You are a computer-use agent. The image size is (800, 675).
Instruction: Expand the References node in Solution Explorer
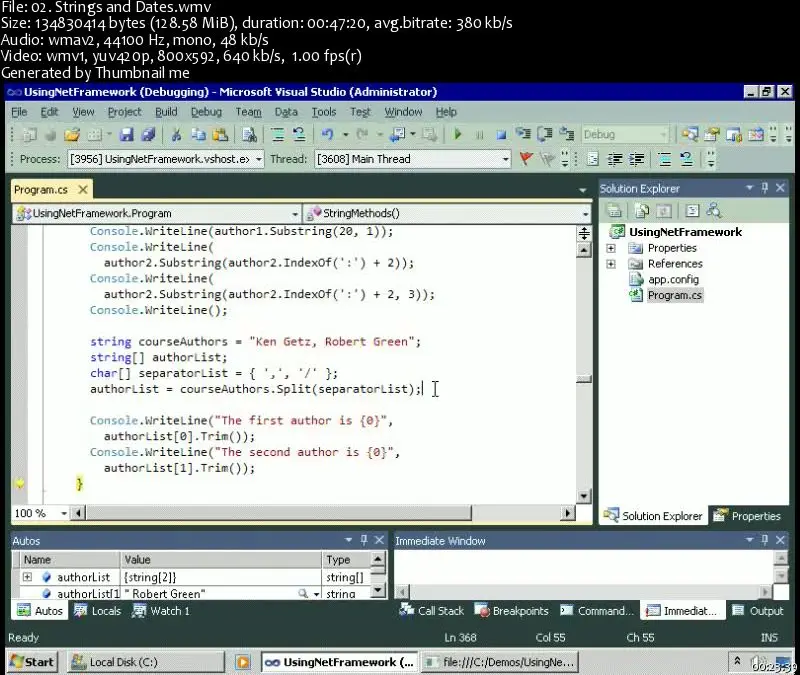(x=611, y=264)
